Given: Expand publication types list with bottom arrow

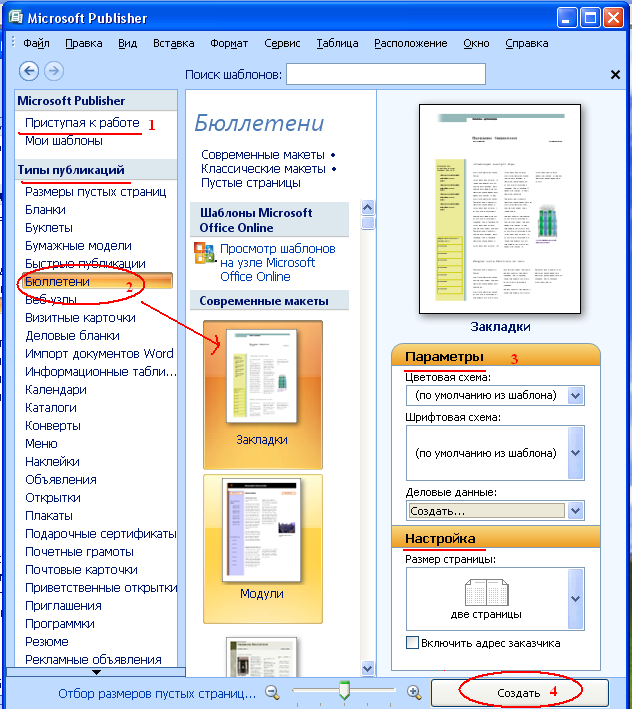Looking at the screenshot, I should pos(96,672).
